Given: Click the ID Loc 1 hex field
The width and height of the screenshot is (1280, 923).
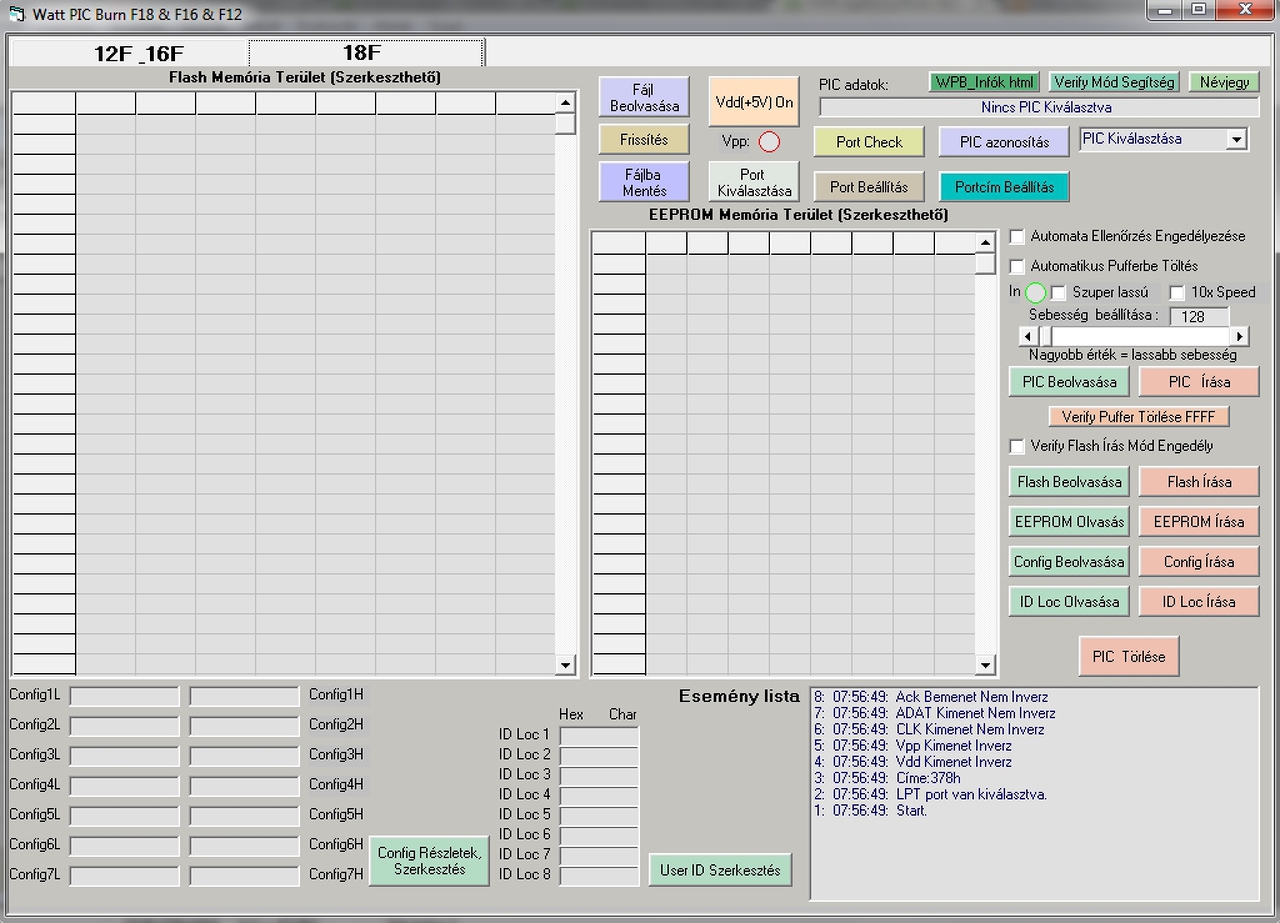Looking at the screenshot, I should click(599, 736).
